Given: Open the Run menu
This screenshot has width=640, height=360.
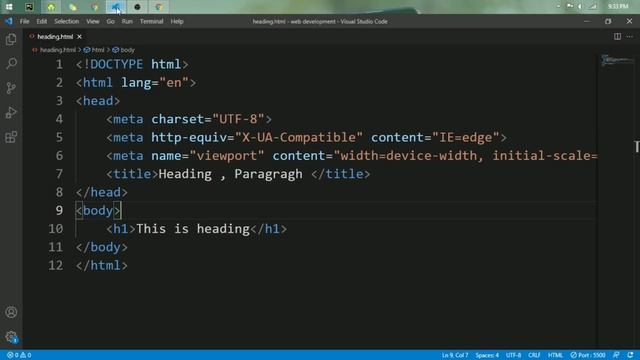Looking at the screenshot, I should click(x=127, y=21).
